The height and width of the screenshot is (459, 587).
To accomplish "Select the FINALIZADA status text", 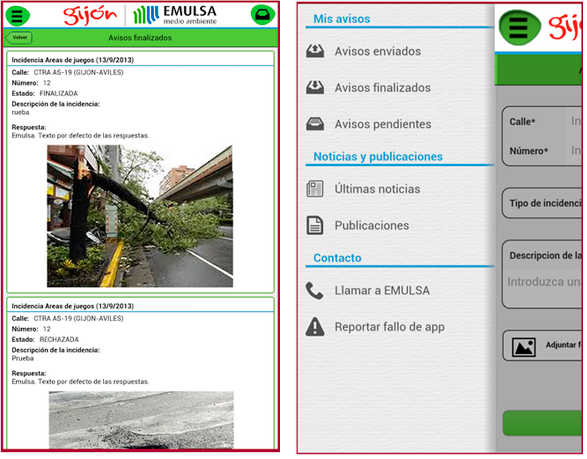I will (x=59, y=94).
